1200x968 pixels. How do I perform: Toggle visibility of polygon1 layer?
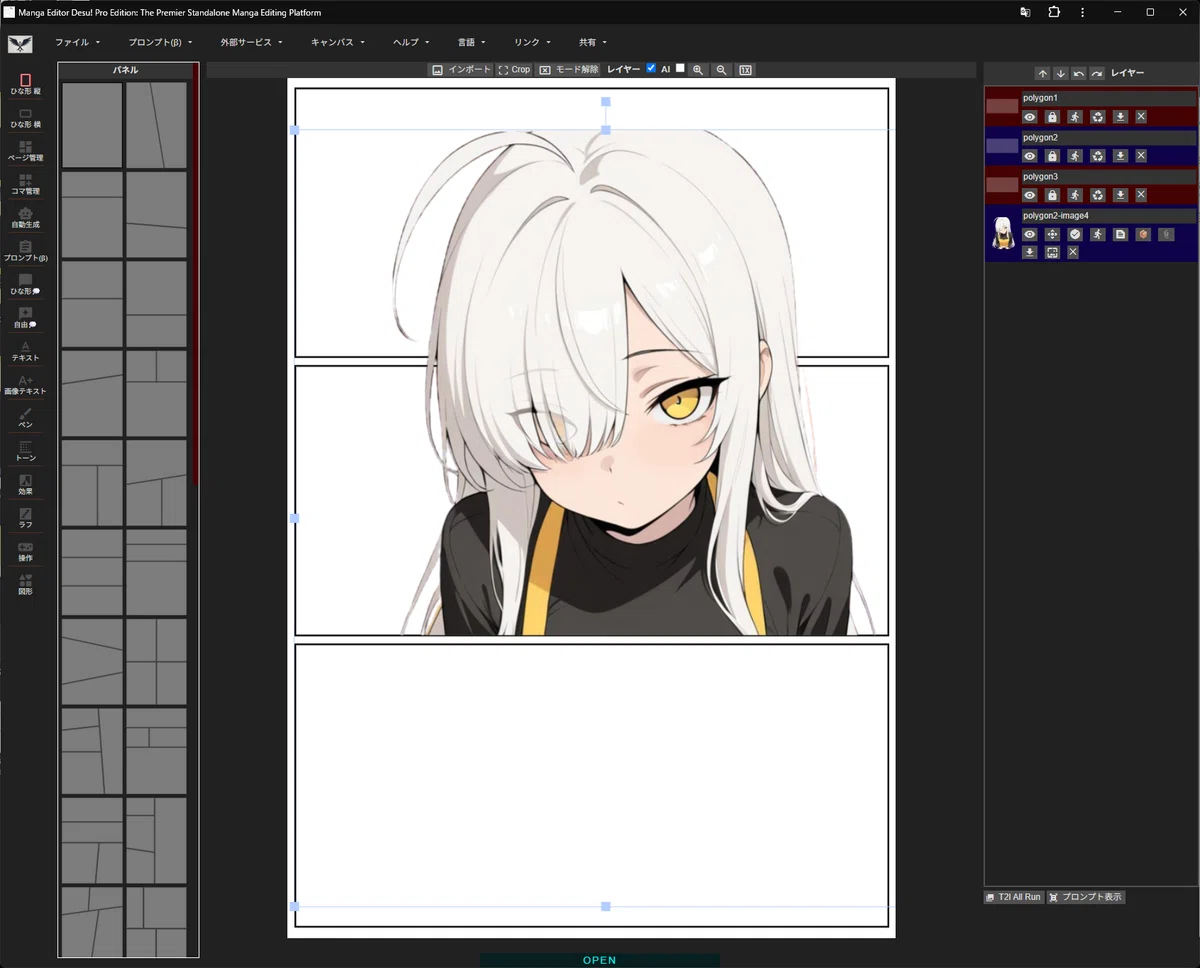pyautogui.click(x=1029, y=117)
